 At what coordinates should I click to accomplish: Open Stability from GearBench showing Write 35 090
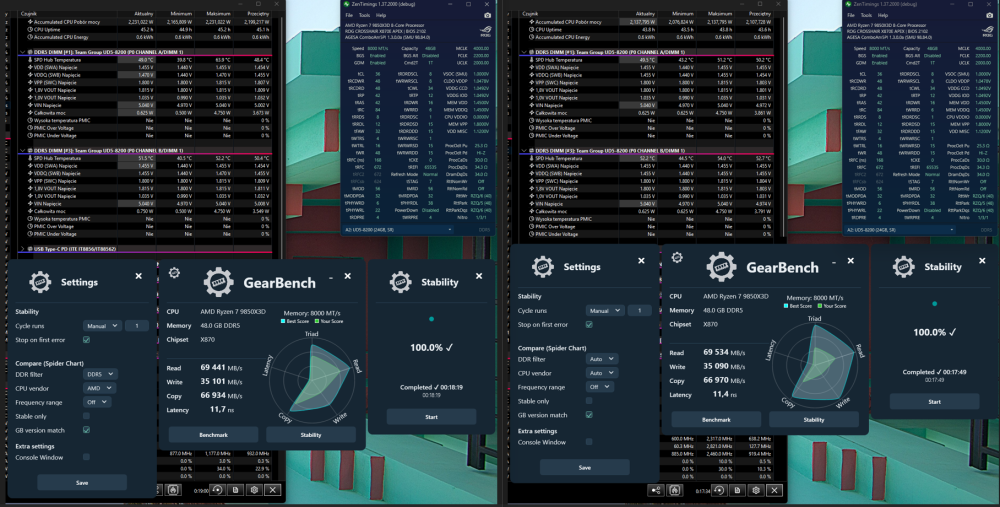(814, 420)
